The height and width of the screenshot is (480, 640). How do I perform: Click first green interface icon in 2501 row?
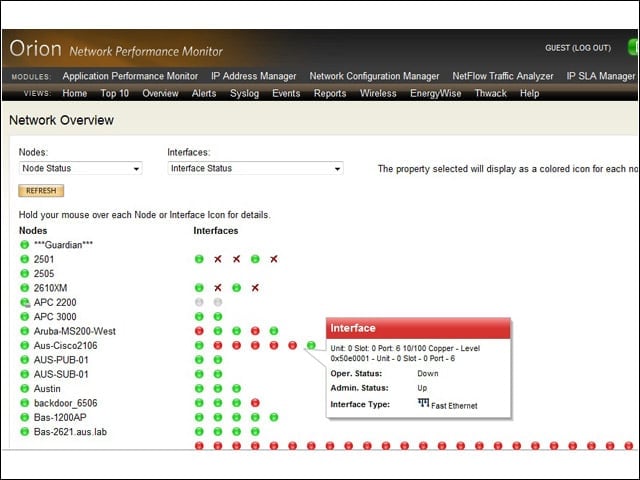[x=199, y=259]
